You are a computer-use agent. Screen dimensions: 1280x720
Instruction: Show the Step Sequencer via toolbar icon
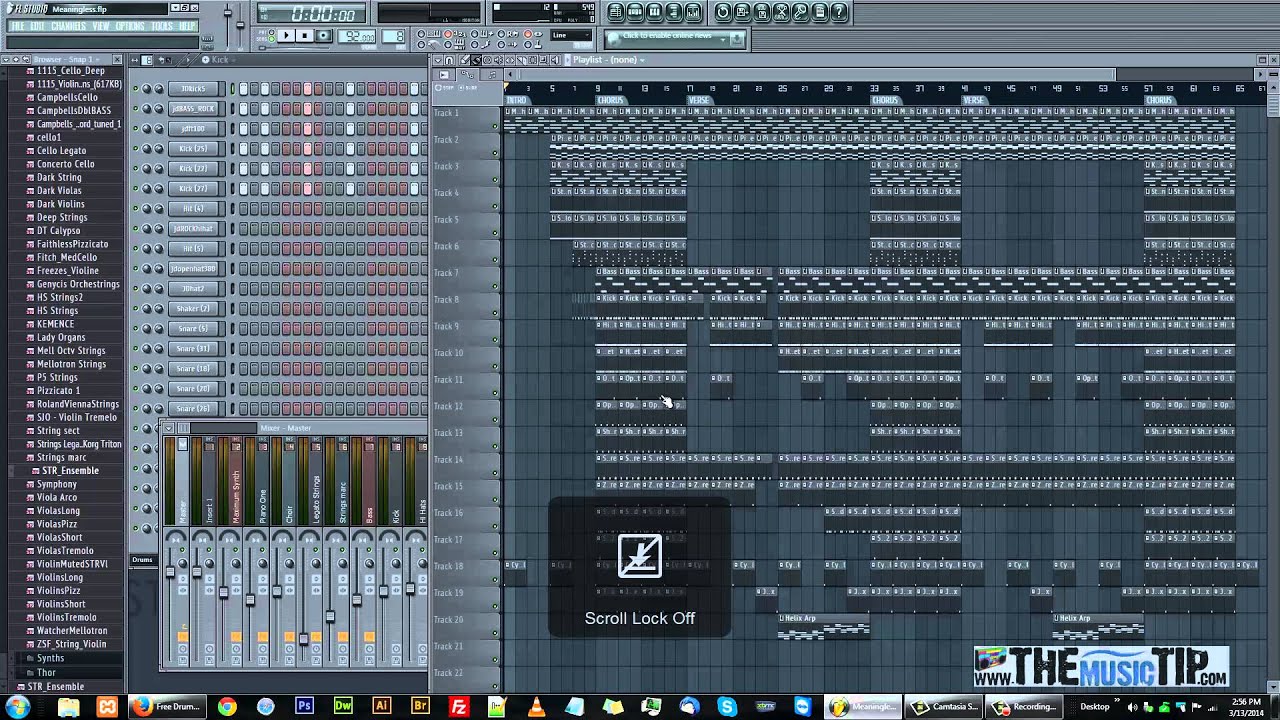(x=635, y=12)
